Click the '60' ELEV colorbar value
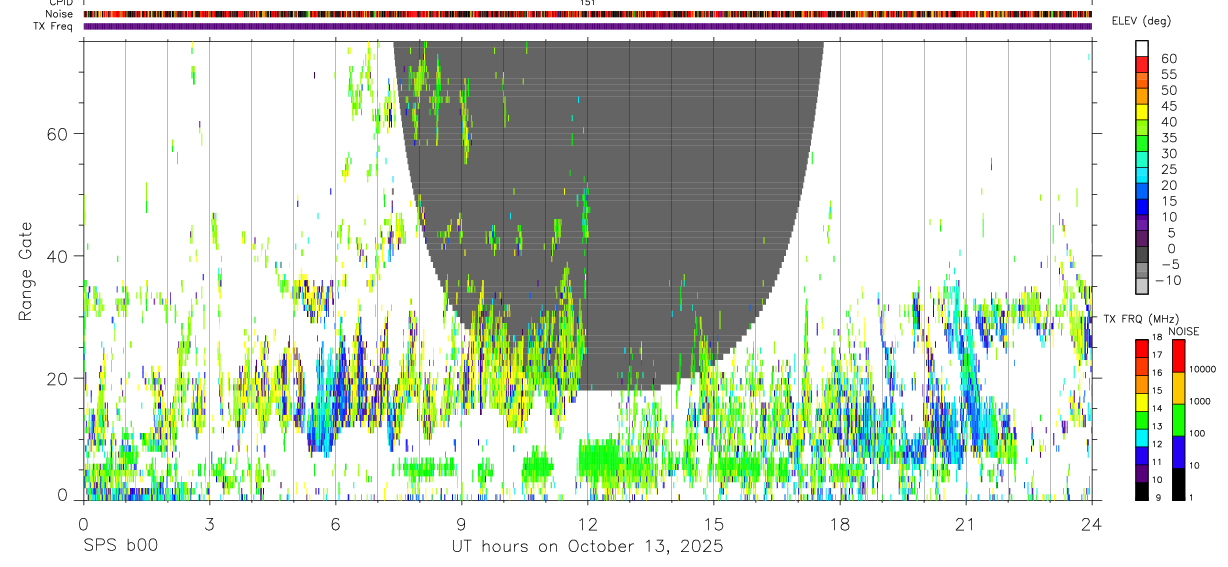 [x=1167, y=58]
